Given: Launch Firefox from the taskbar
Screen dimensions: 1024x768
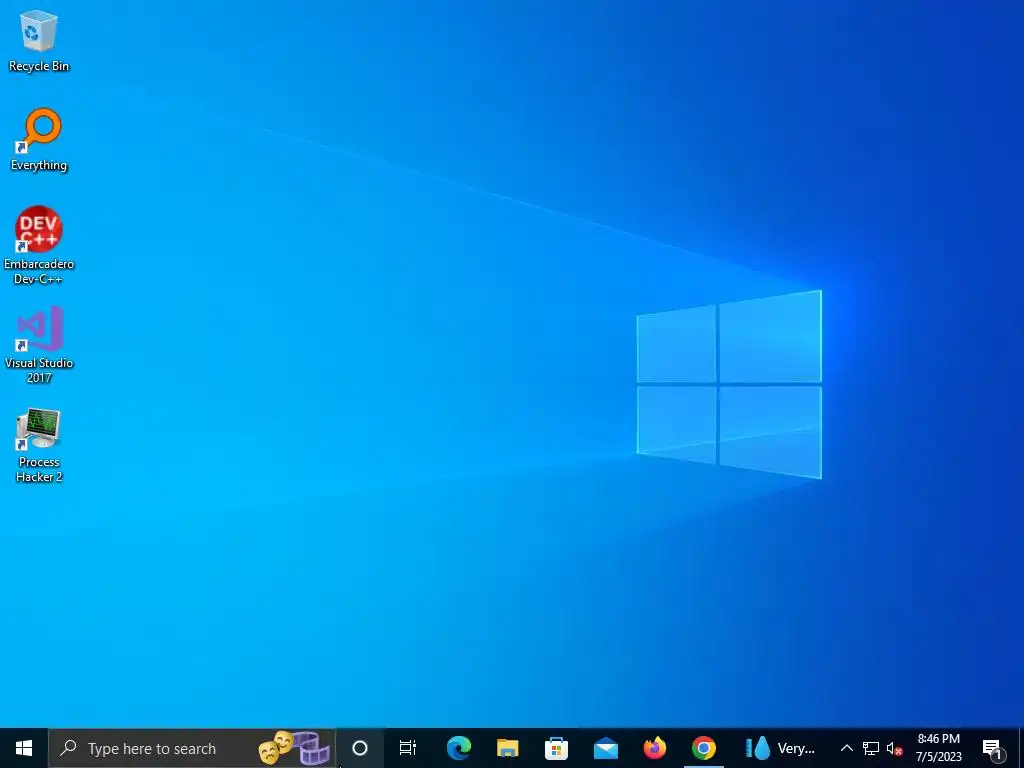Looking at the screenshot, I should coord(654,748).
